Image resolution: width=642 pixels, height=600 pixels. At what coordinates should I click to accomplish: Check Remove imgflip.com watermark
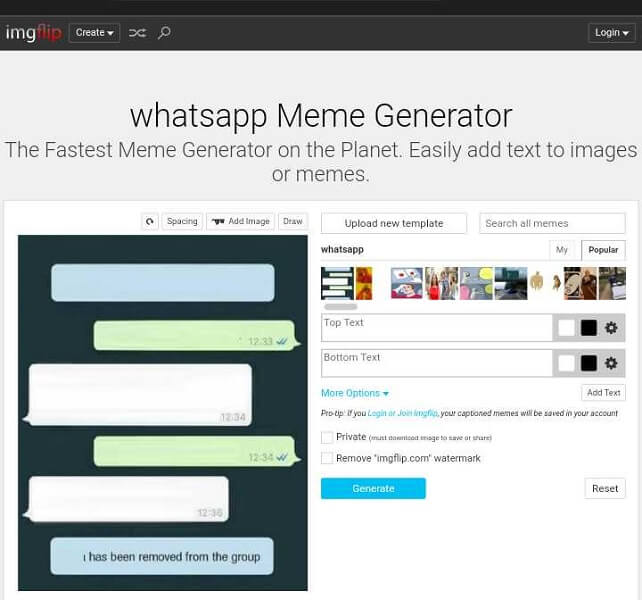click(x=327, y=458)
